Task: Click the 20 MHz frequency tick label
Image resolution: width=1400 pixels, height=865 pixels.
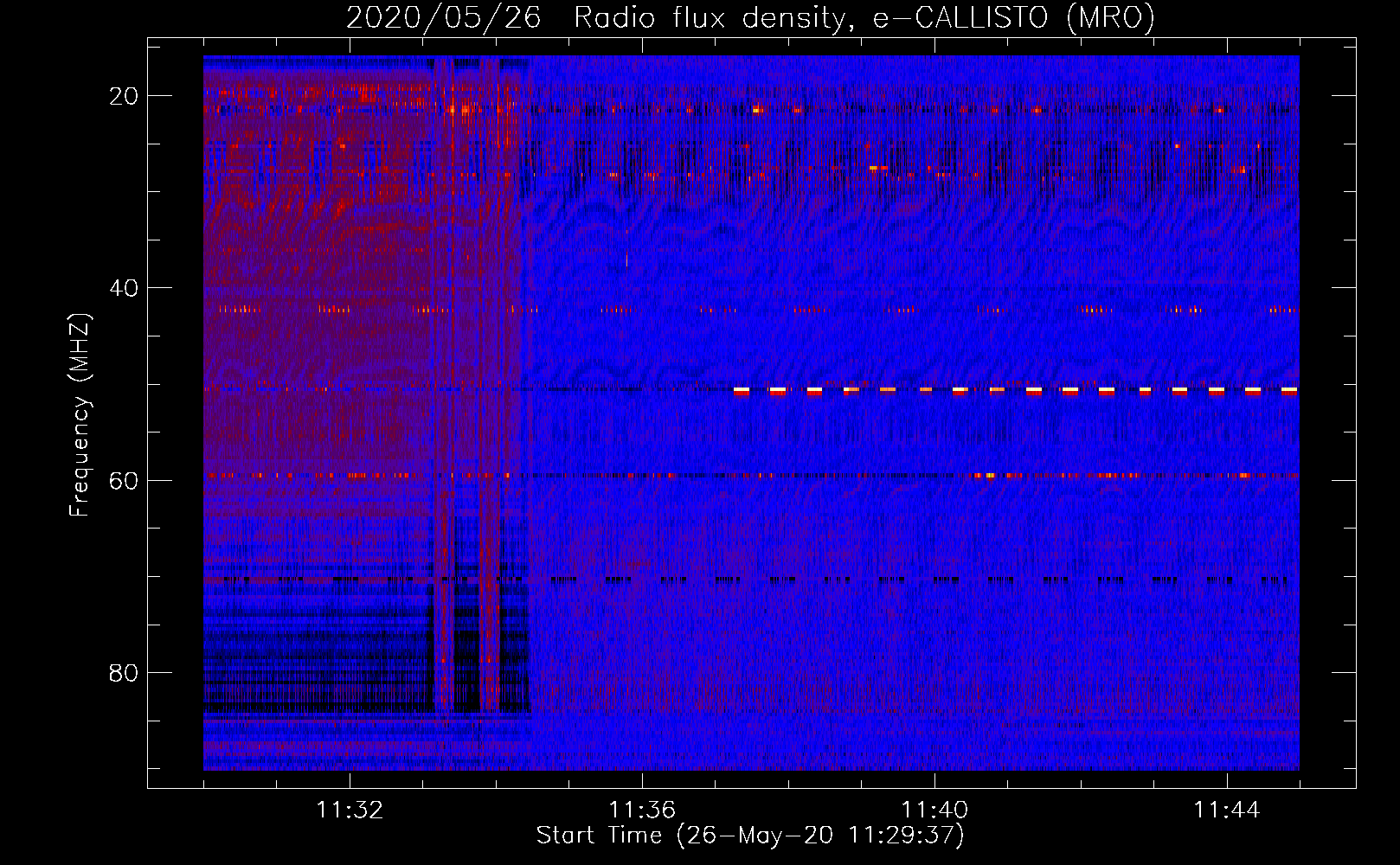Action: pos(124,96)
